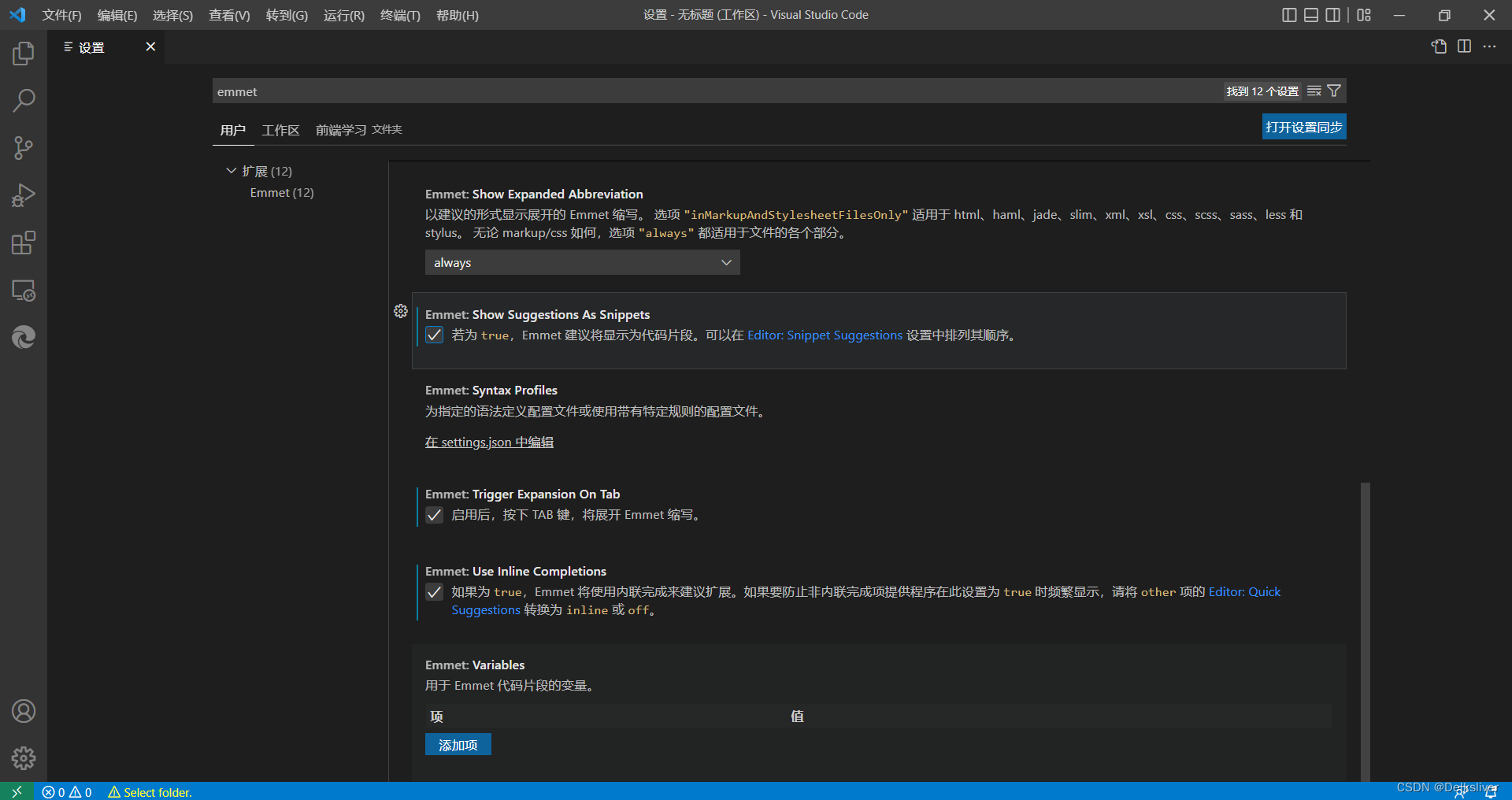
Task: Clear the settings search input
Action: pyautogui.click(x=1314, y=91)
